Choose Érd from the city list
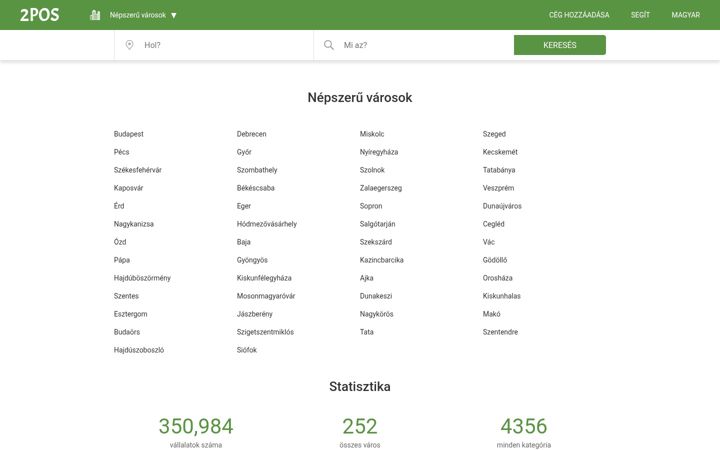This screenshot has width=720, height=450. [119, 206]
